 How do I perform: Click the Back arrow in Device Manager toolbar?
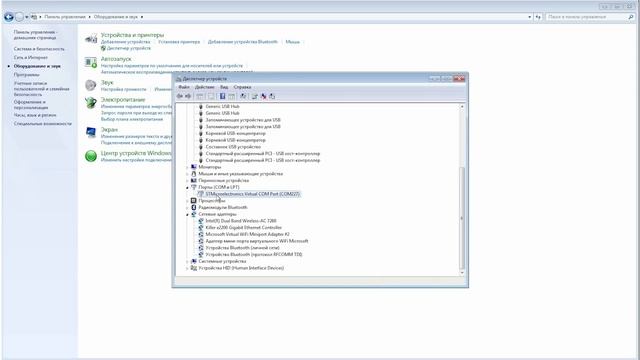click(180, 96)
